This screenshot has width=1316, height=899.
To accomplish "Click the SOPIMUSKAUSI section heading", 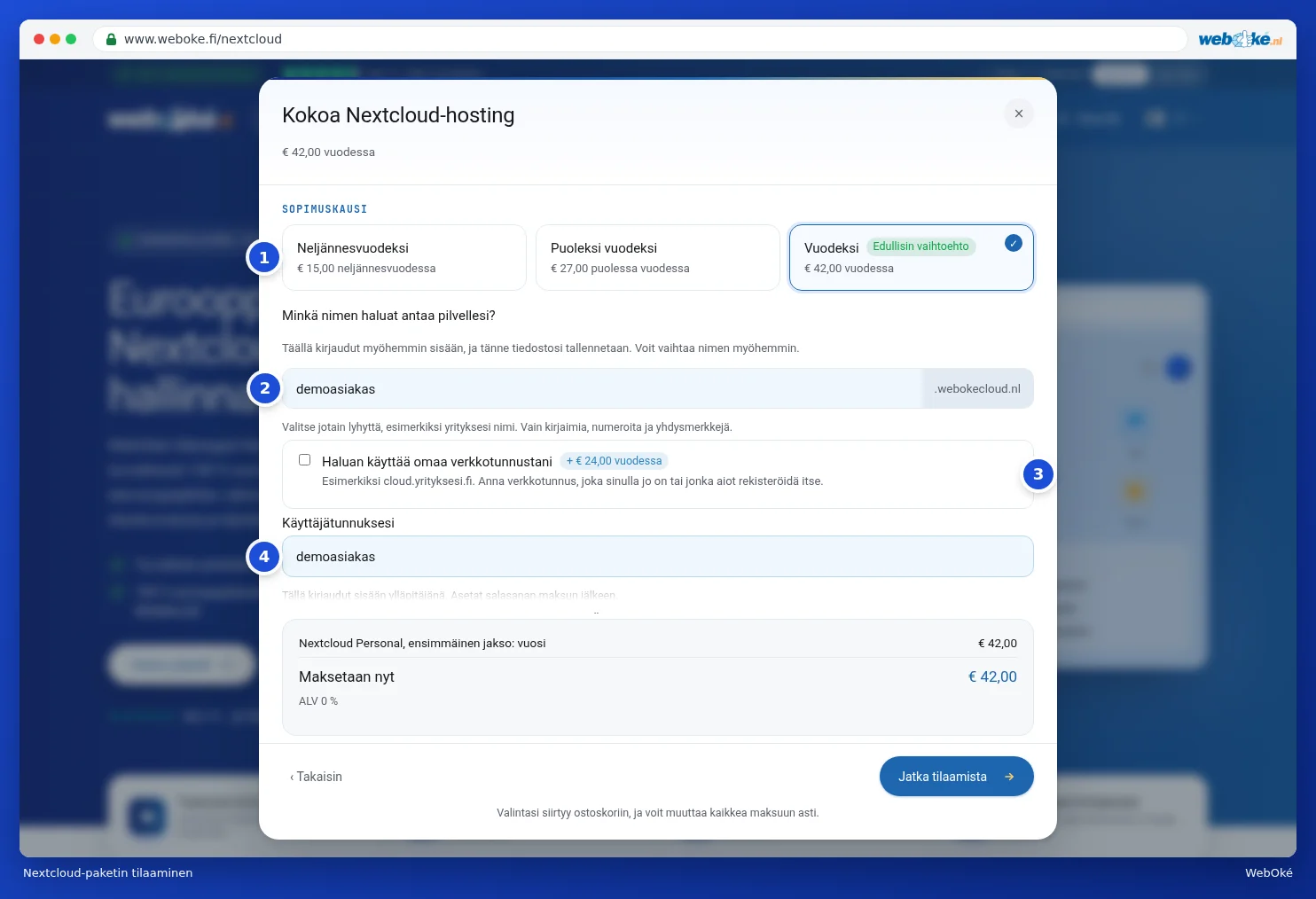I will click(325, 209).
